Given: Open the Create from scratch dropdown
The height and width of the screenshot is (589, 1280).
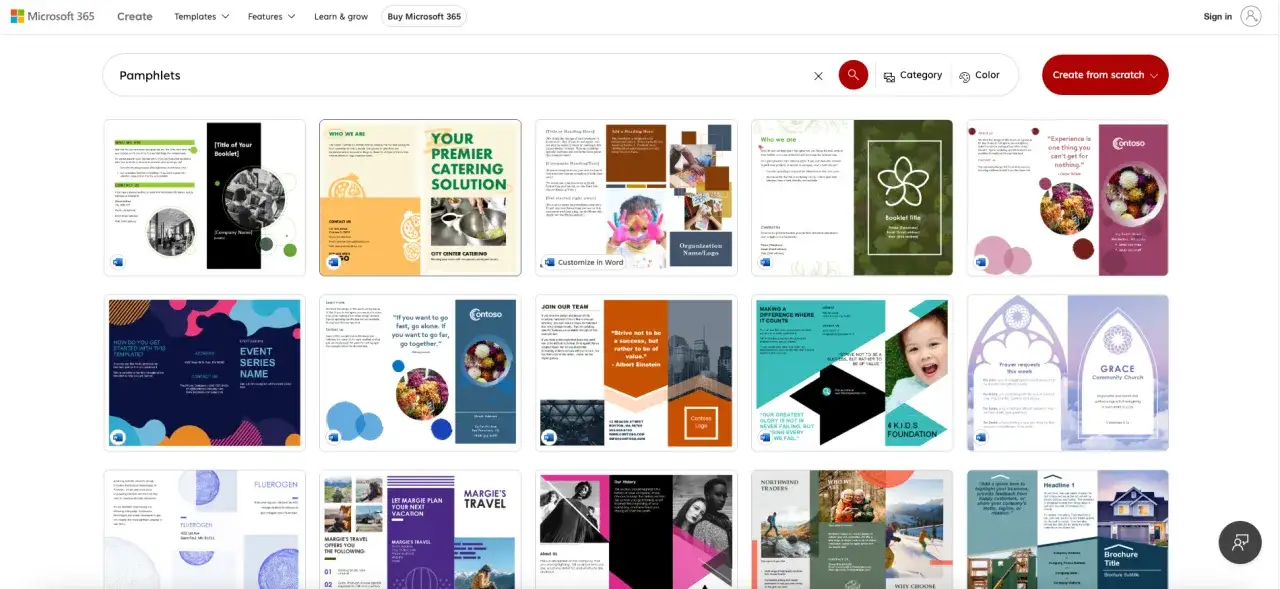Looking at the screenshot, I should [x=1104, y=75].
